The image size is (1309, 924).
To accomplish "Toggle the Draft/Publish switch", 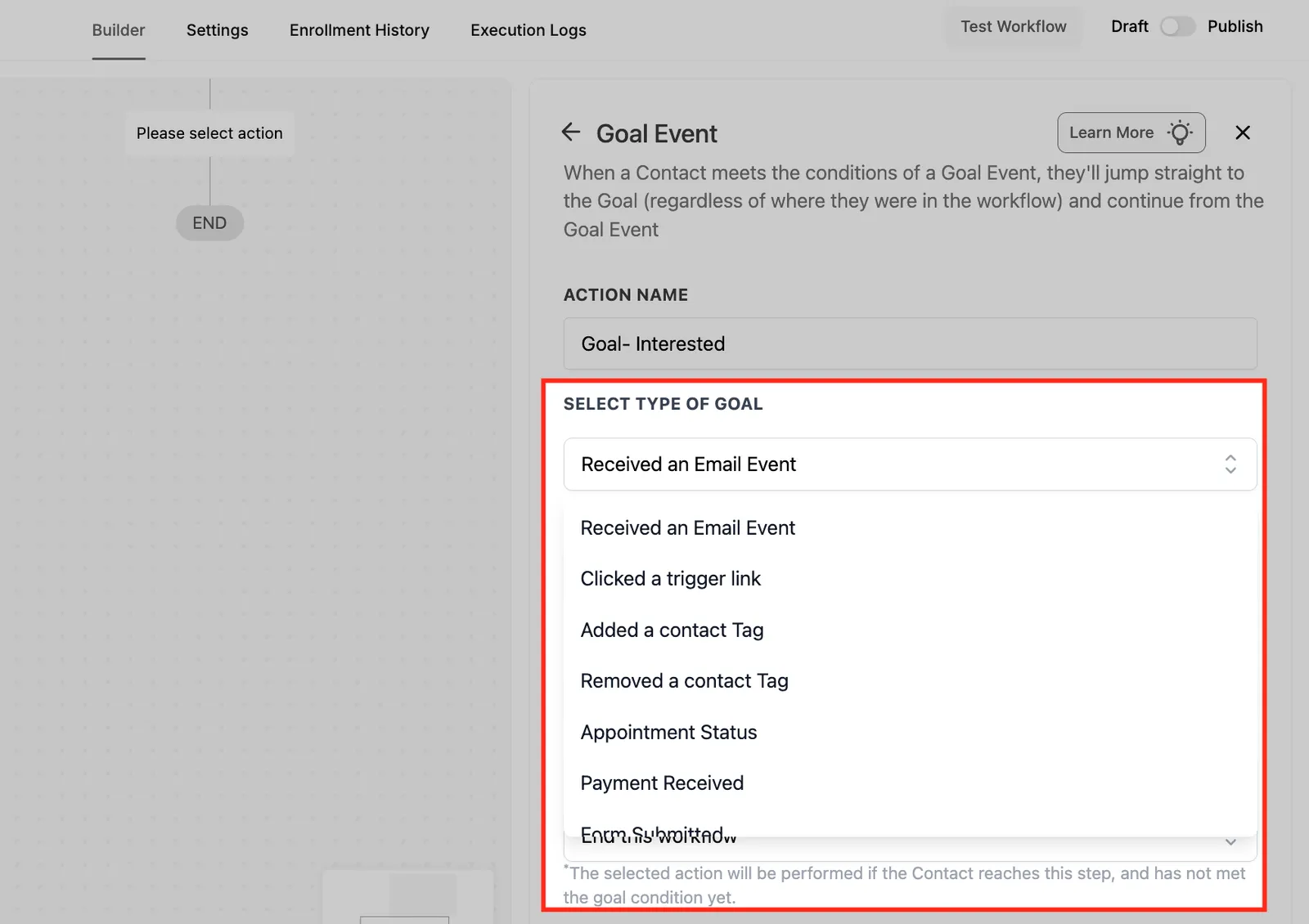I will [1177, 26].
